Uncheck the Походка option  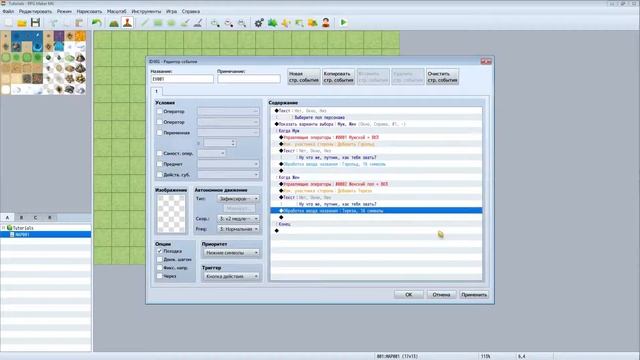click(160, 251)
